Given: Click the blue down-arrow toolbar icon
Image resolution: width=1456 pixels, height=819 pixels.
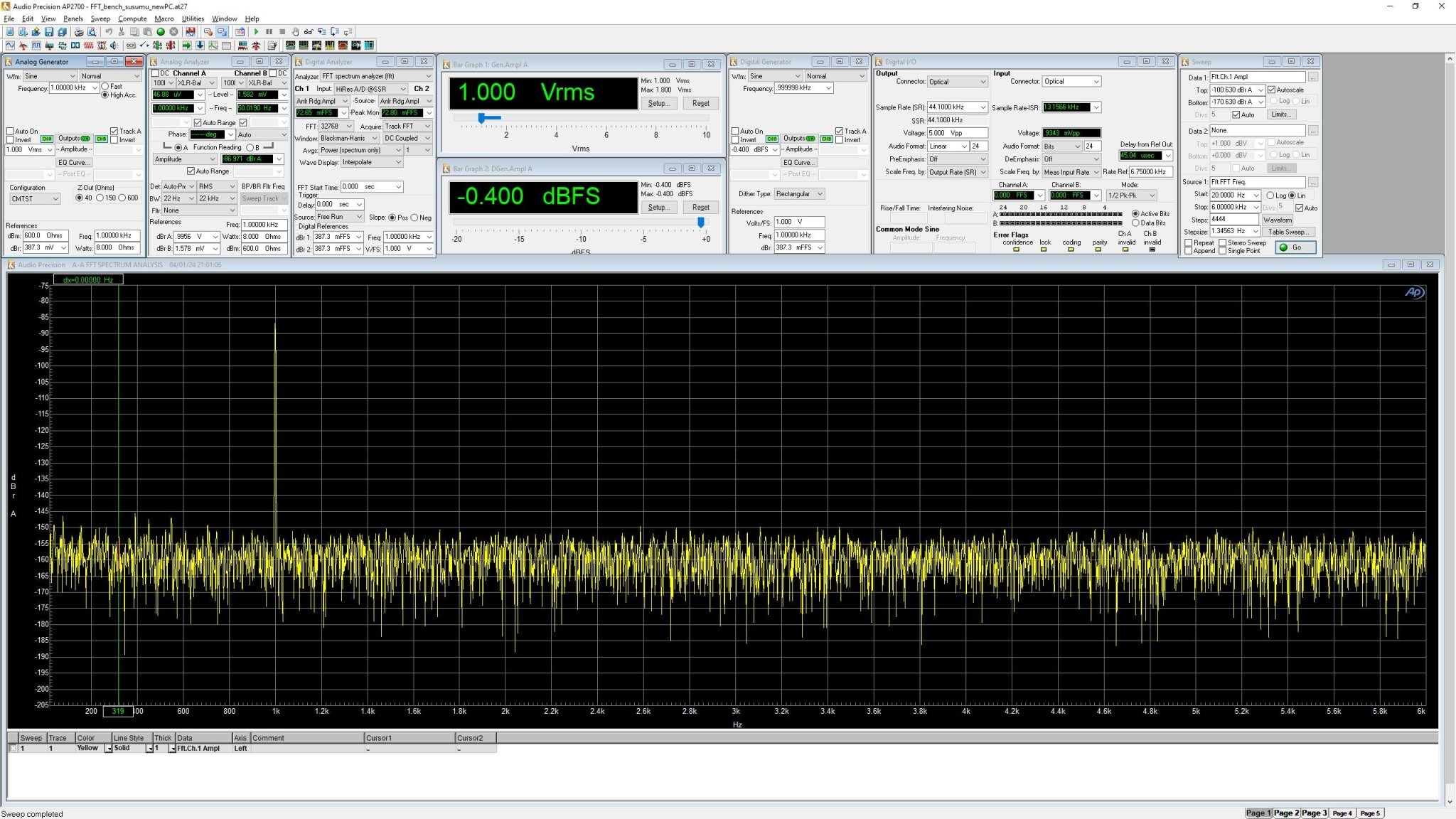Looking at the screenshot, I should (200, 45).
